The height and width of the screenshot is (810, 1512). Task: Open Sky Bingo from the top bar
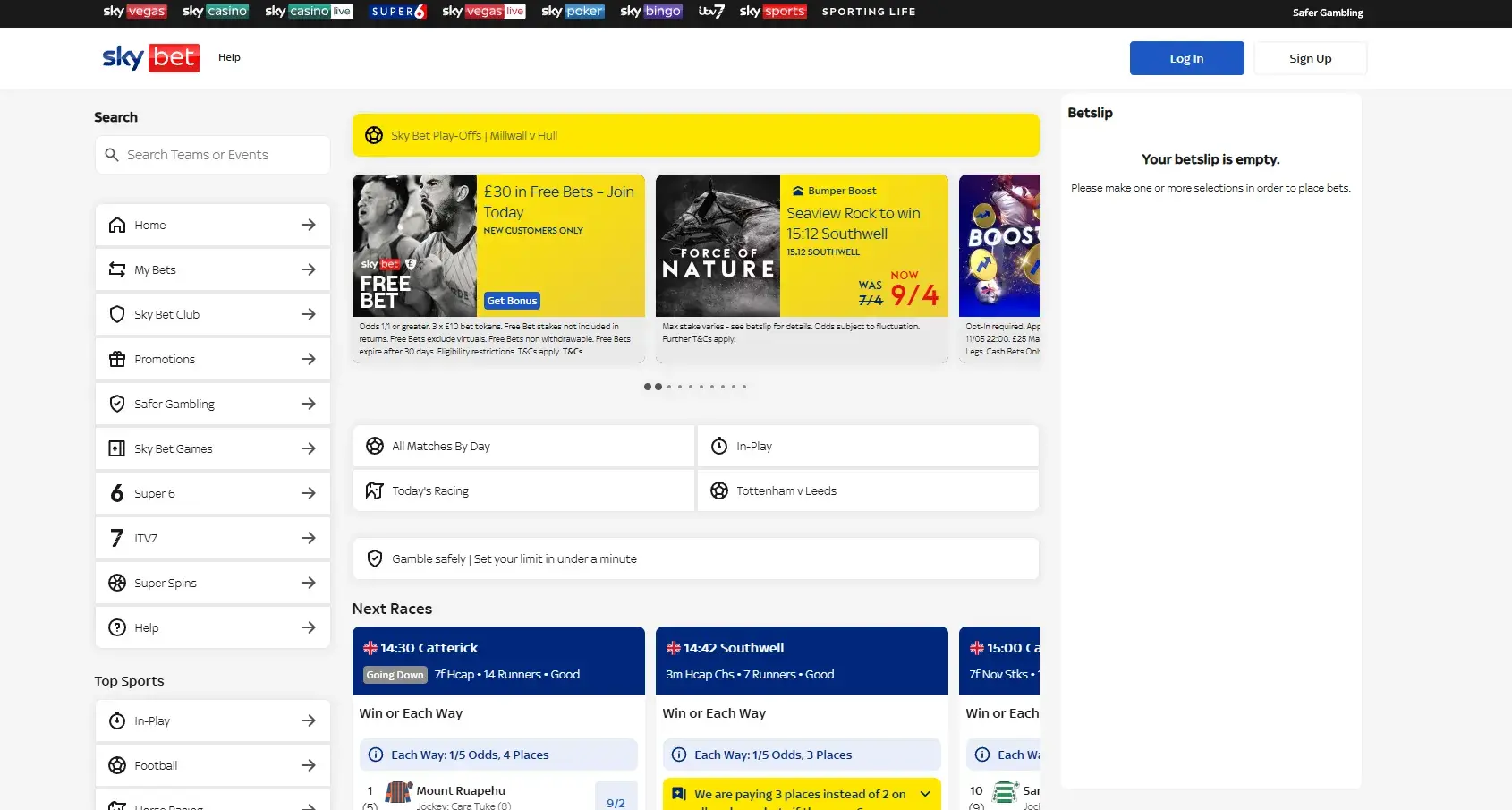[x=651, y=12]
